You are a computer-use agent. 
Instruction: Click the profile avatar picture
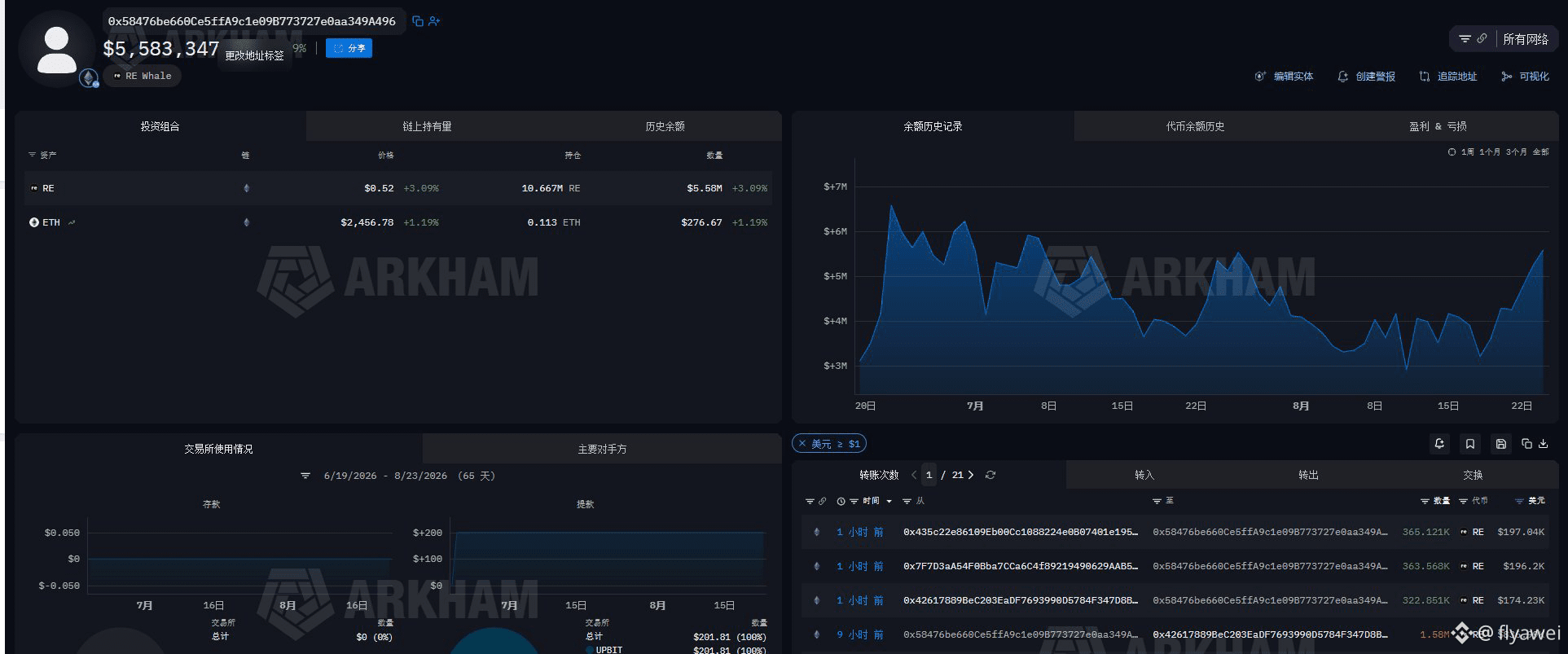click(x=57, y=50)
